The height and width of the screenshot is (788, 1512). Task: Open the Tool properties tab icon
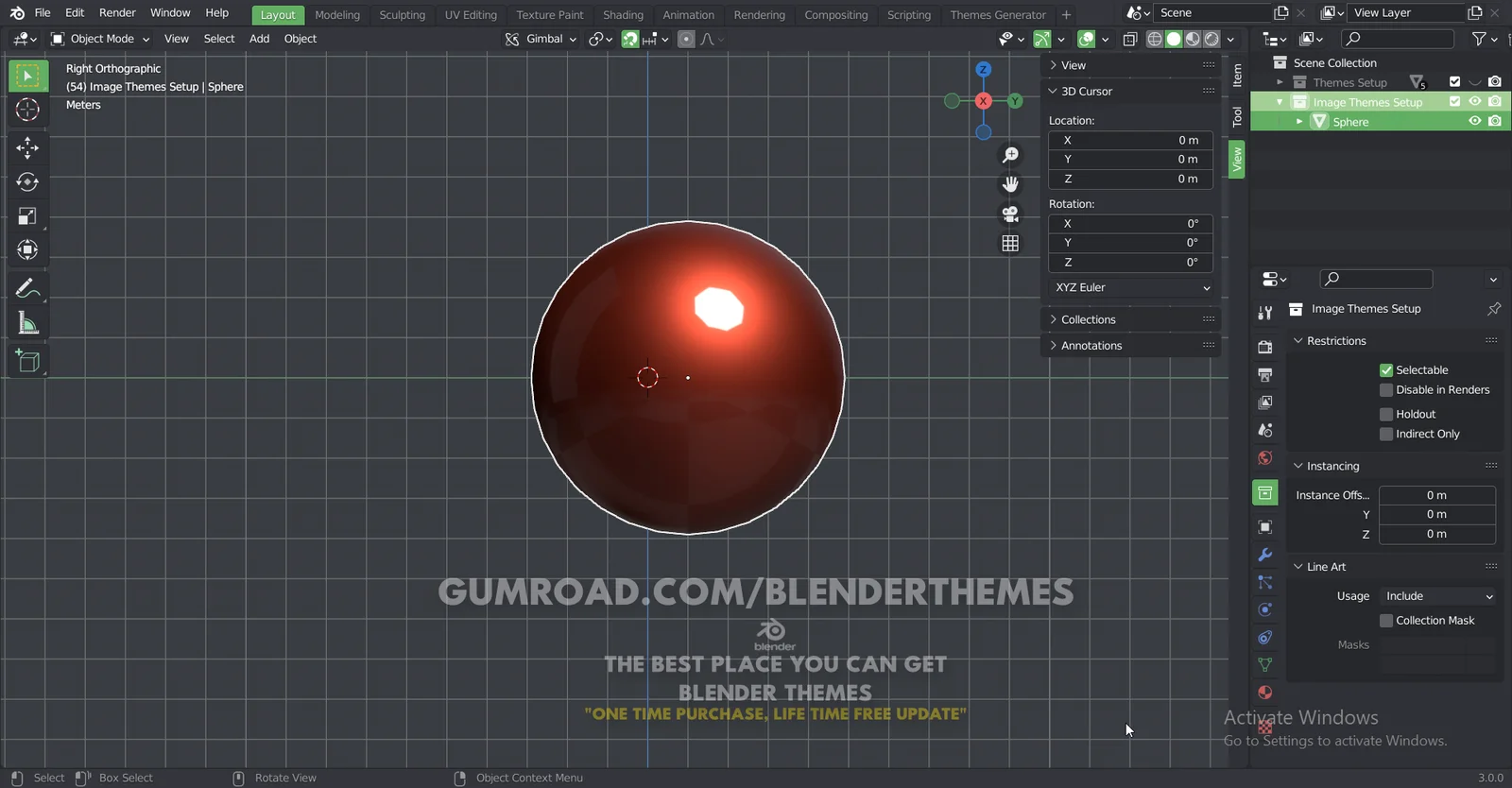click(x=1265, y=313)
